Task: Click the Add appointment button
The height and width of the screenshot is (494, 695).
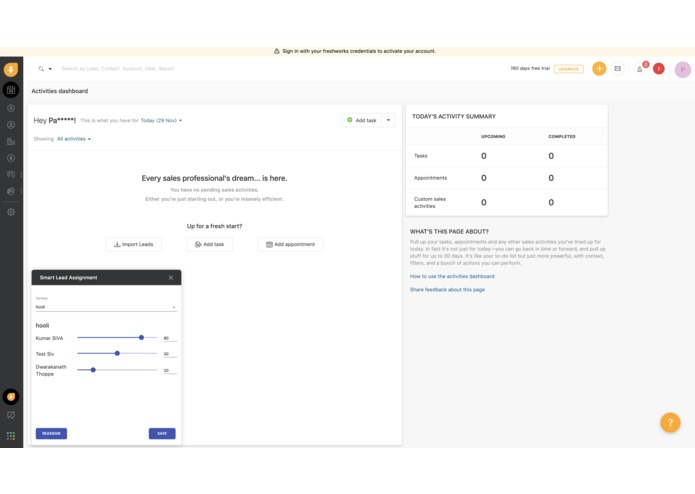Action: click(290, 244)
